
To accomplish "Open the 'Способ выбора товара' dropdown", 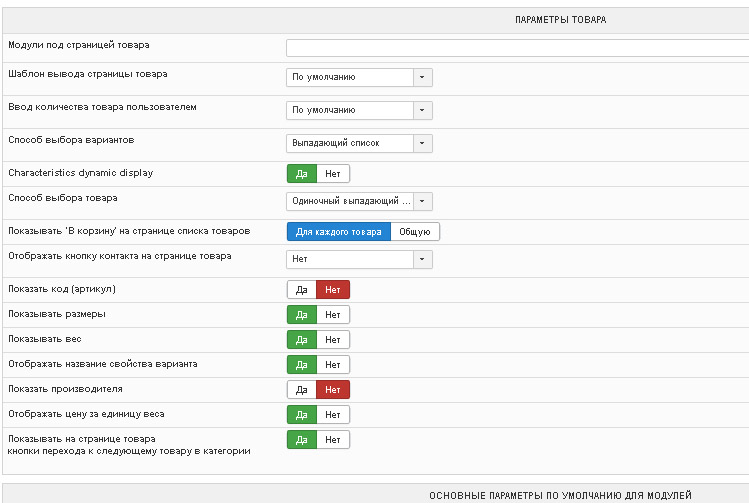I will [359, 202].
